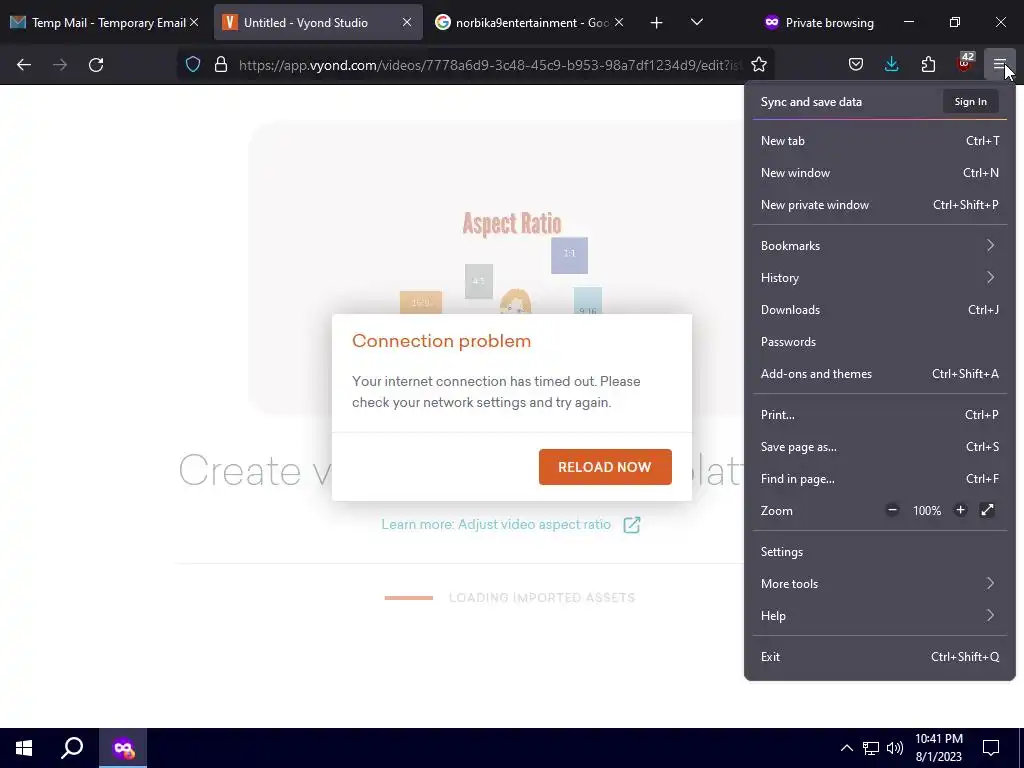1024x768 pixels.
Task: Enter full screen via the zoom row arrows icon
Action: 987,510
